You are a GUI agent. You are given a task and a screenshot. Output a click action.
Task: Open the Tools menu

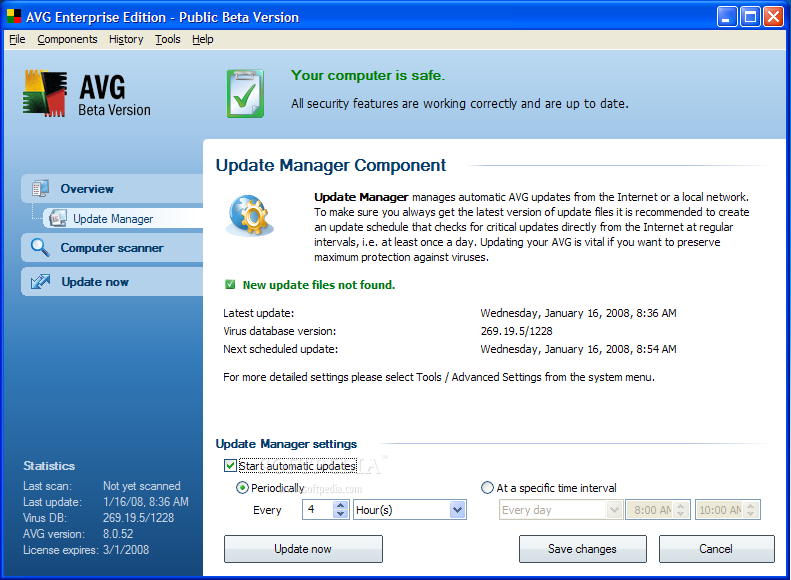tap(167, 39)
